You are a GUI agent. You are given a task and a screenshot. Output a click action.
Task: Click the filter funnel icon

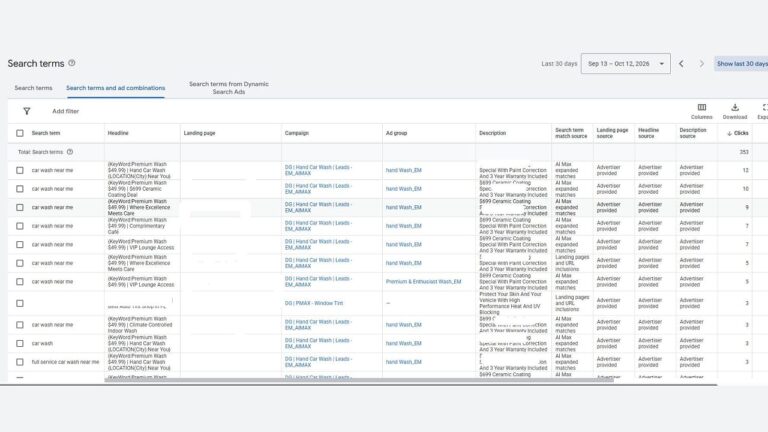pyautogui.click(x=27, y=111)
